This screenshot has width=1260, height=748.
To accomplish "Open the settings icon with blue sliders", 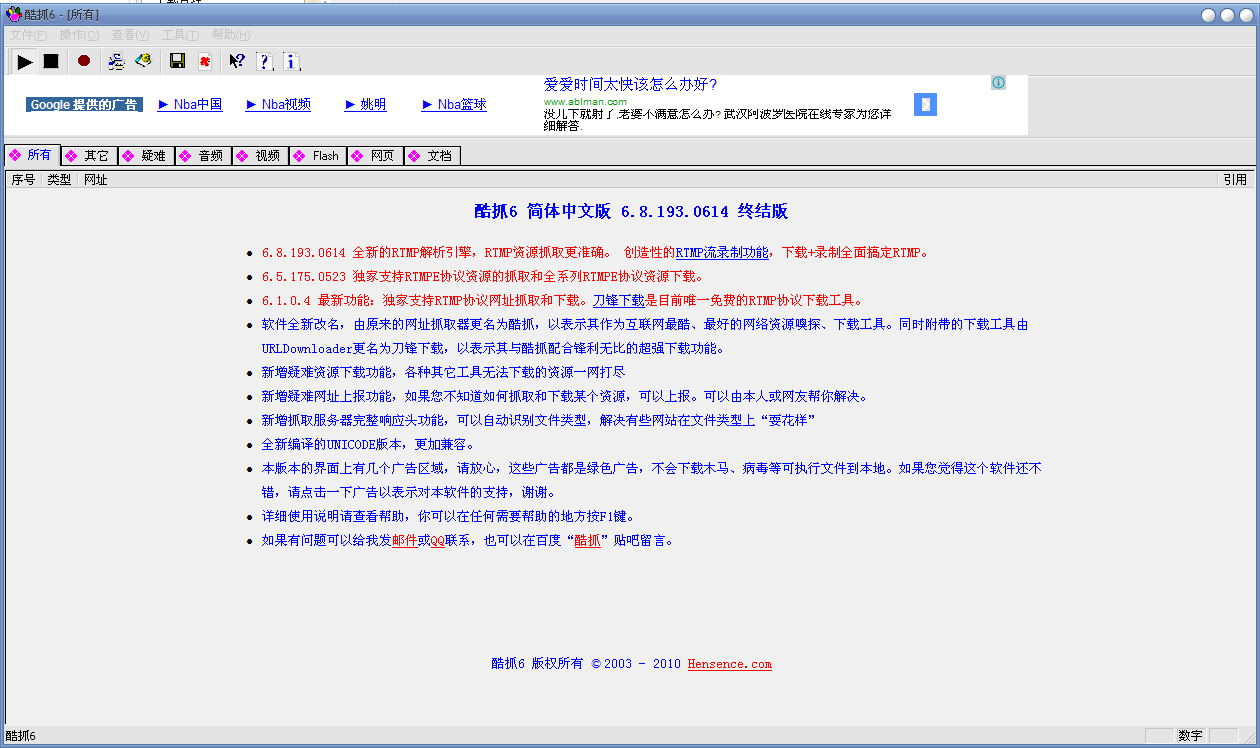I will [117, 62].
